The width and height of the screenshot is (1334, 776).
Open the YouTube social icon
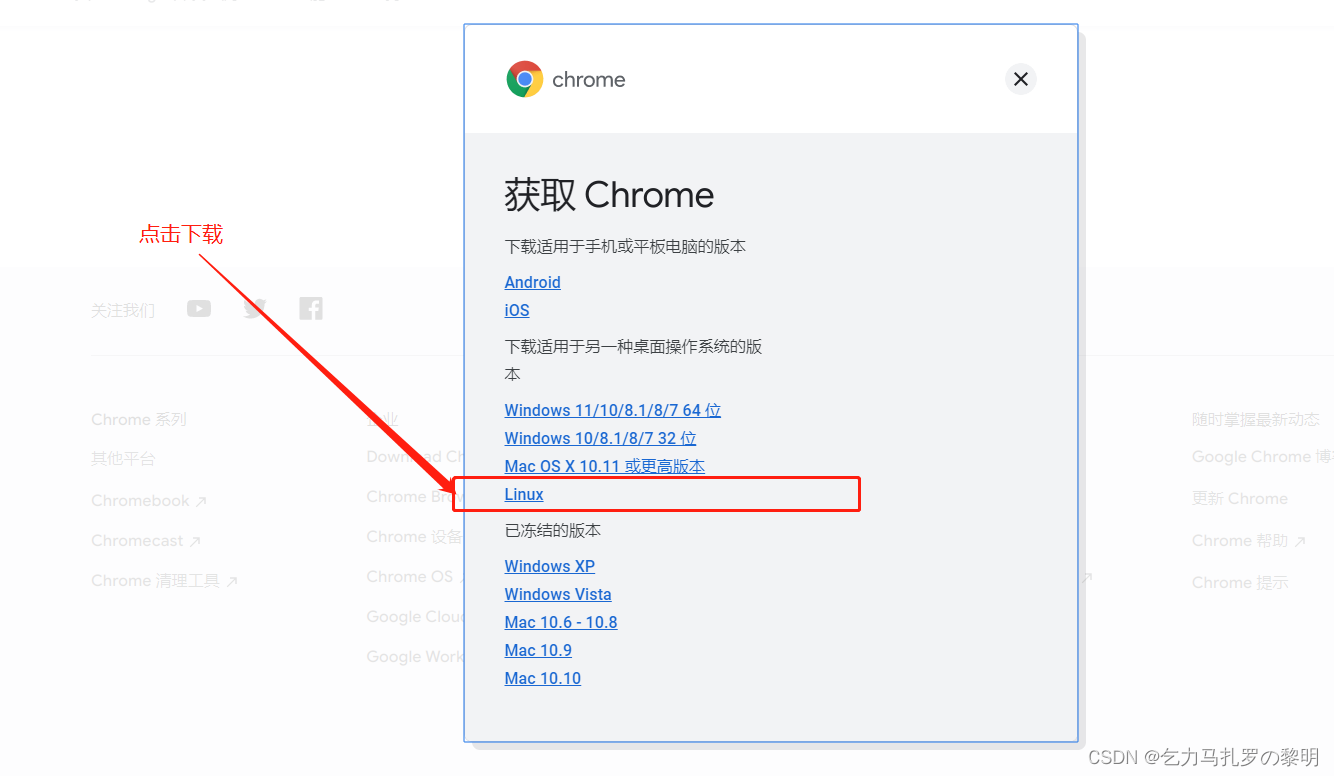[199, 309]
